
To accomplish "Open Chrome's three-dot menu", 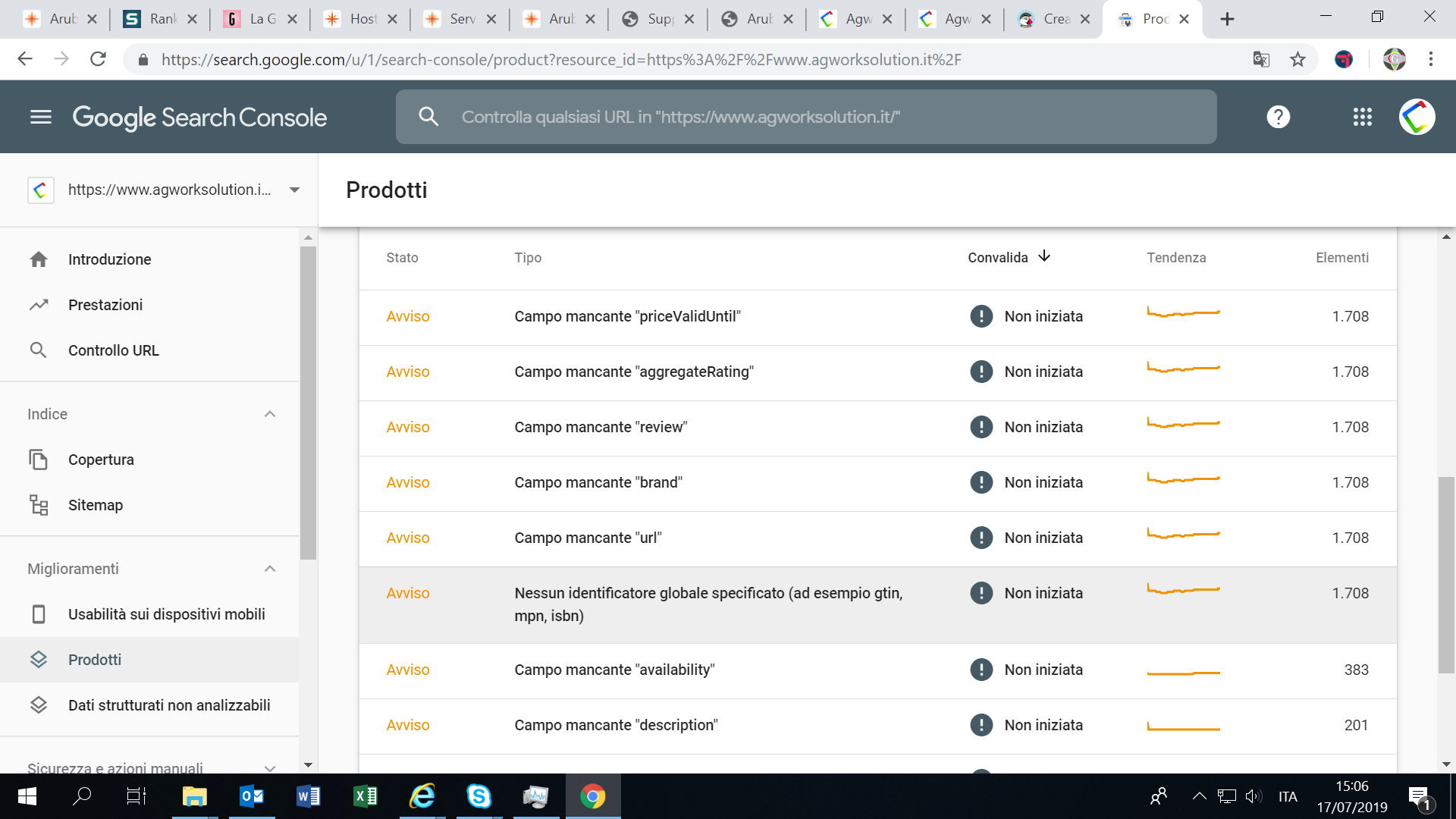I will (1431, 59).
